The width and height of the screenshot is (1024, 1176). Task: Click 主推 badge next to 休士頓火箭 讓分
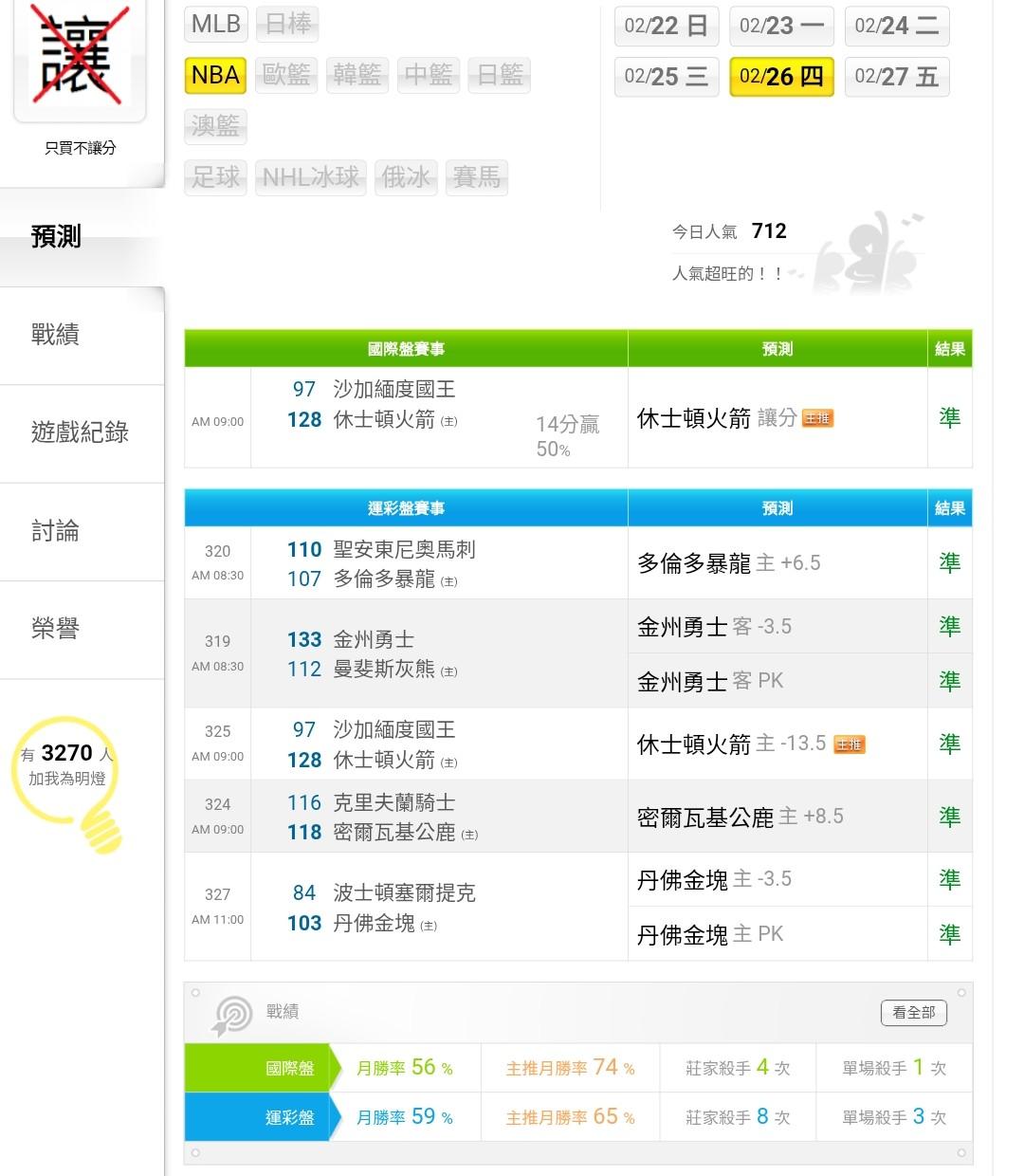point(817,418)
